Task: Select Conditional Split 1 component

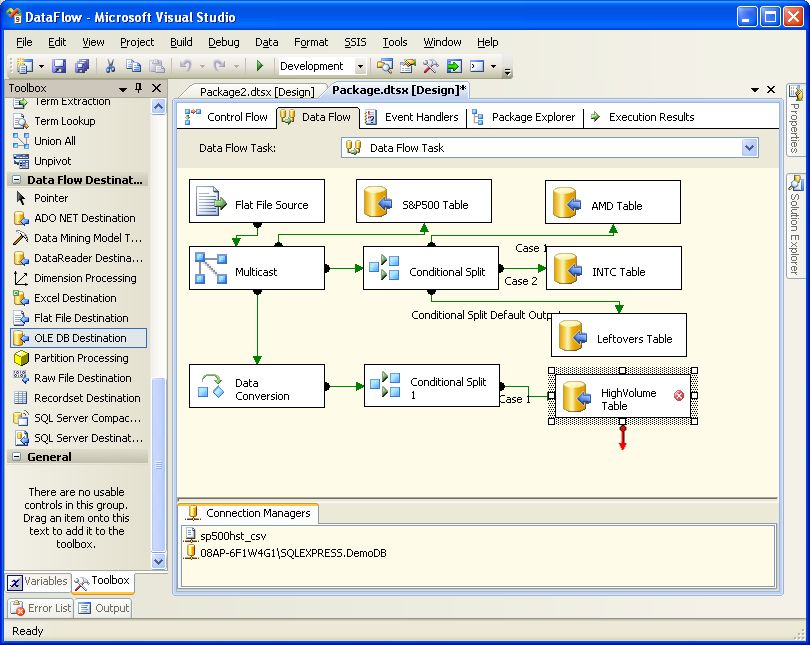Action: (432, 386)
